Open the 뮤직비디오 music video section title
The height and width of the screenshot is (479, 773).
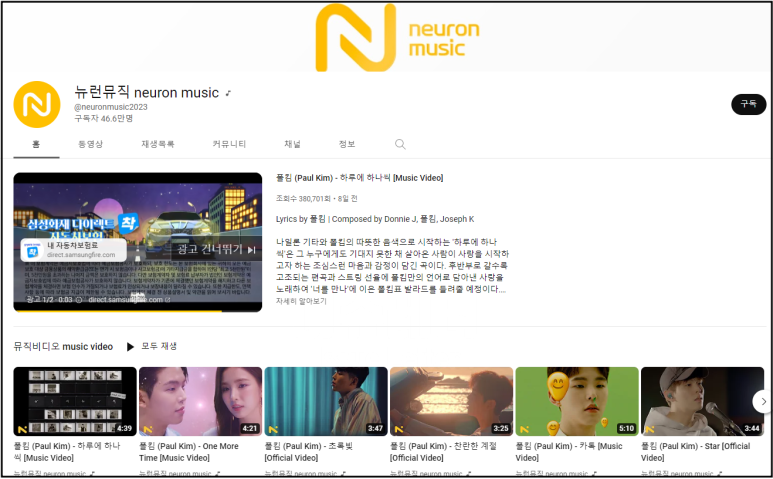[63, 346]
